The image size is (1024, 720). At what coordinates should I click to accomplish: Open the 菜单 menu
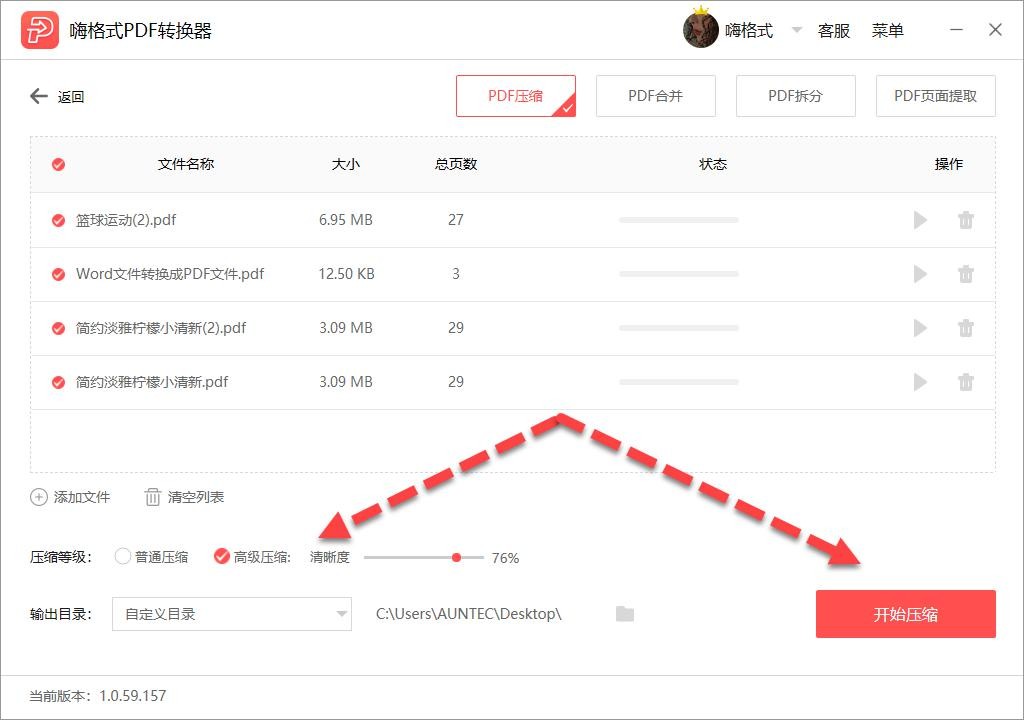(888, 31)
